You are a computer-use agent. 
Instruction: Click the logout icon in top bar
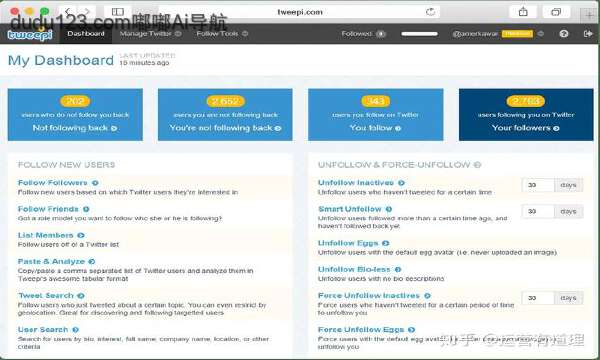(x=588, y=34)
